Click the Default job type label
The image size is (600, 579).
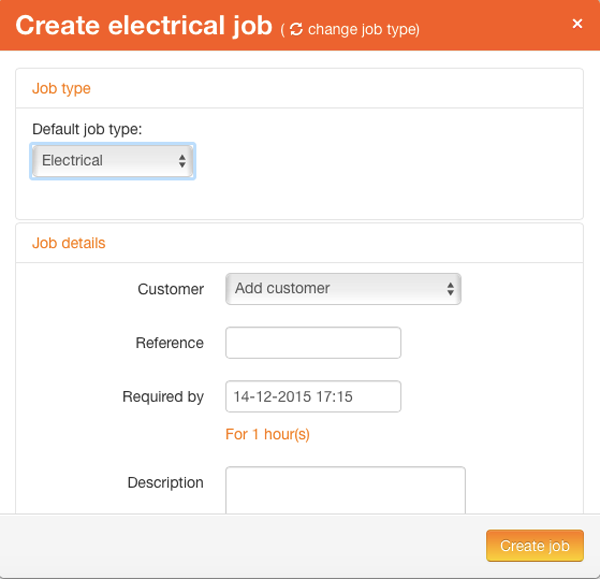87,129
